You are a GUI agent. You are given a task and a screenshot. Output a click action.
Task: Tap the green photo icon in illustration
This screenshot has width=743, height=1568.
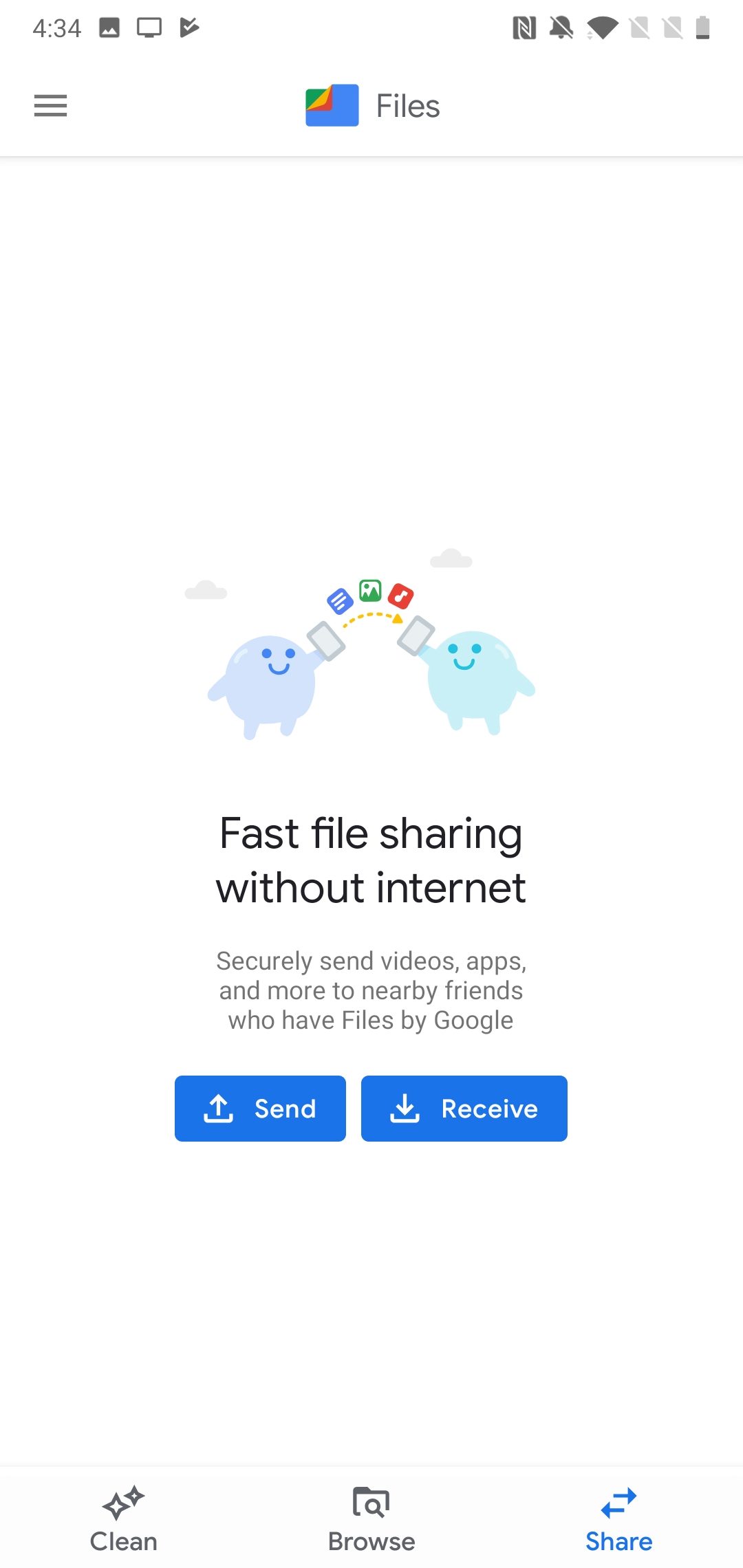(x=370, y=590)
